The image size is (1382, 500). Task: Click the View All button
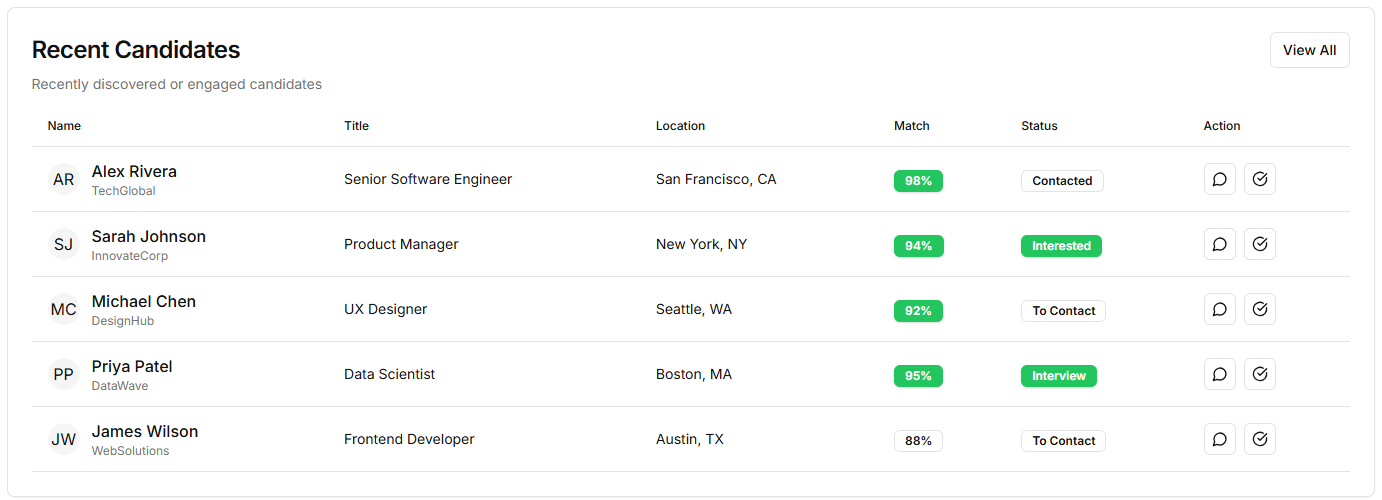click(x=1309, y=50)
